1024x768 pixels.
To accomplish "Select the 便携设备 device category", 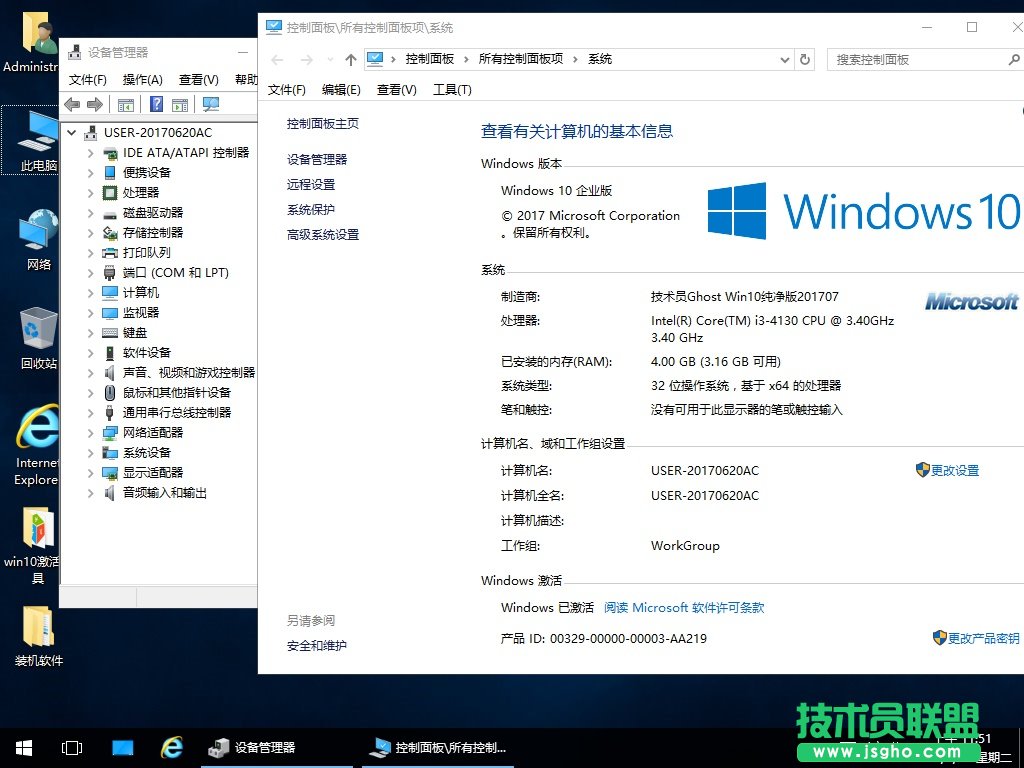I will click(147, 172).
